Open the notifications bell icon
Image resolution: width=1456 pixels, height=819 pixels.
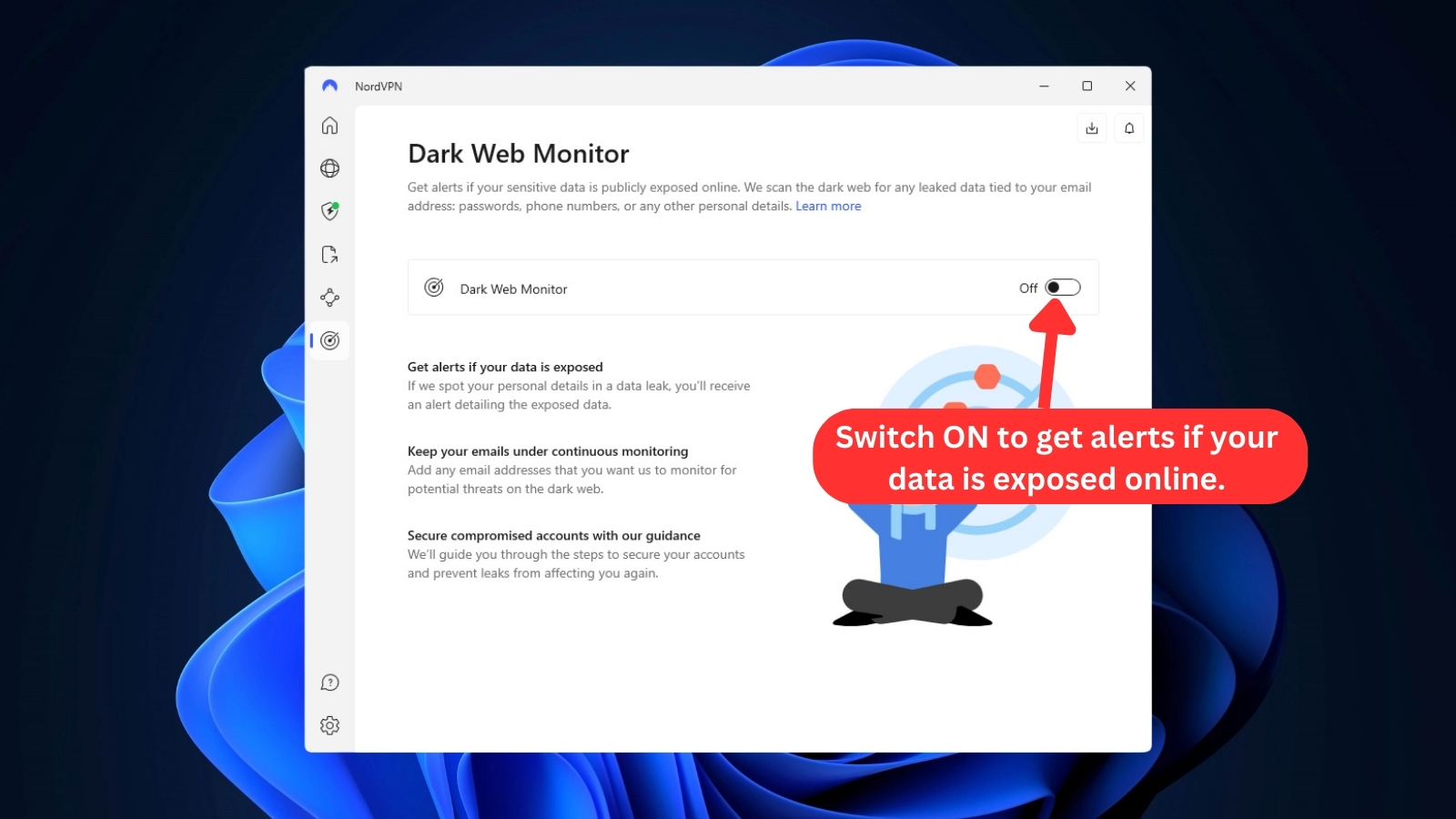(x=1129, y=128)
